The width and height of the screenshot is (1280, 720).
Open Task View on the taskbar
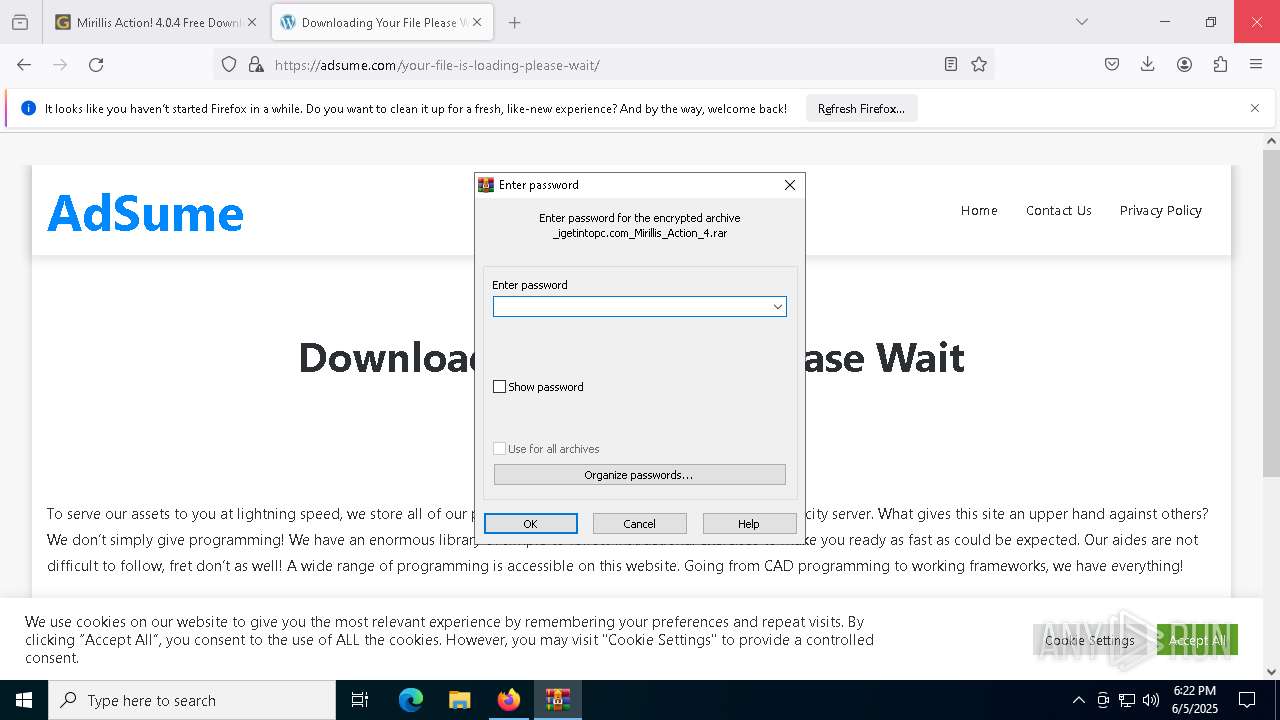tap(360, 700)
